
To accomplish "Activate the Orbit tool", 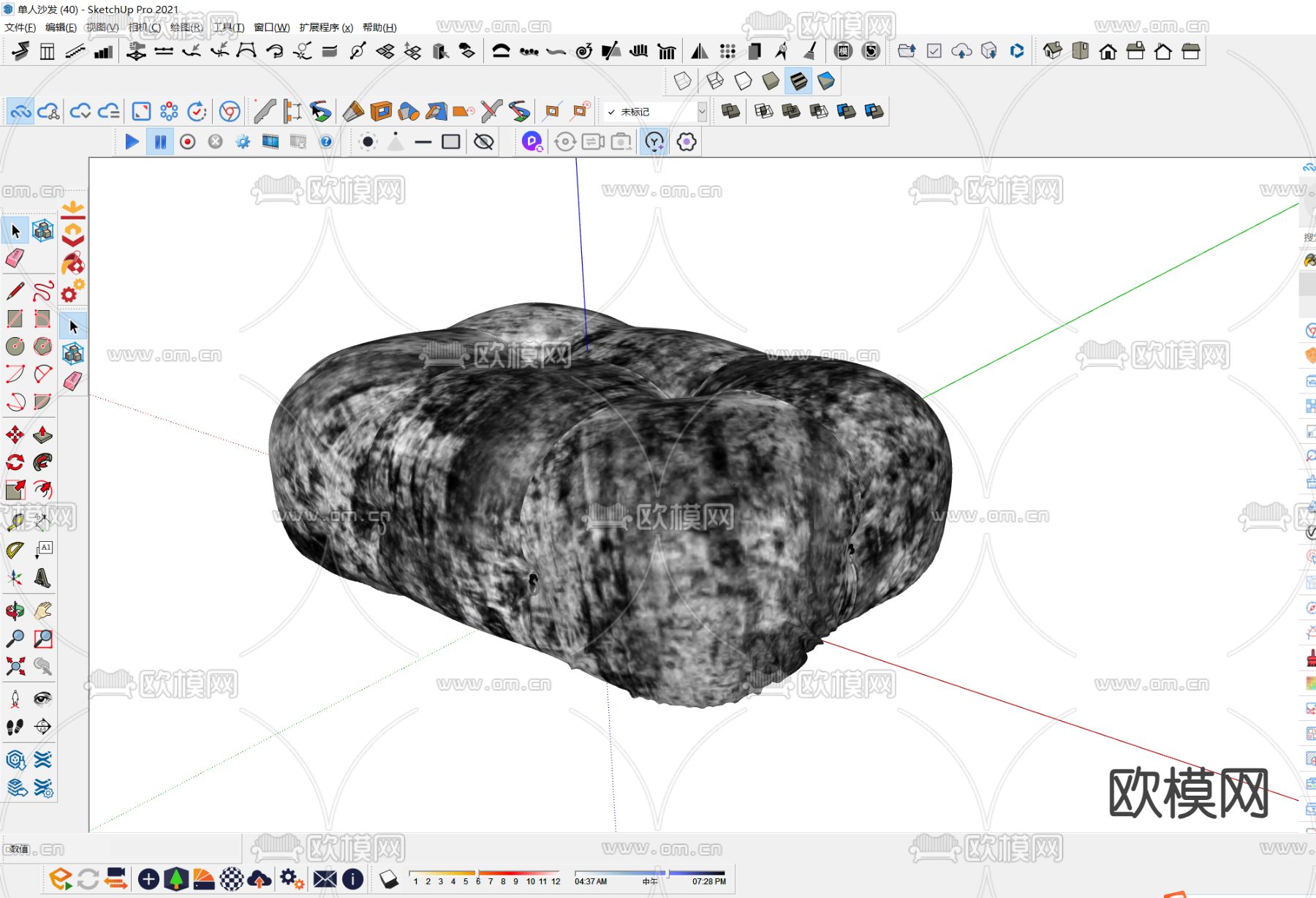I will click(15, 611).
